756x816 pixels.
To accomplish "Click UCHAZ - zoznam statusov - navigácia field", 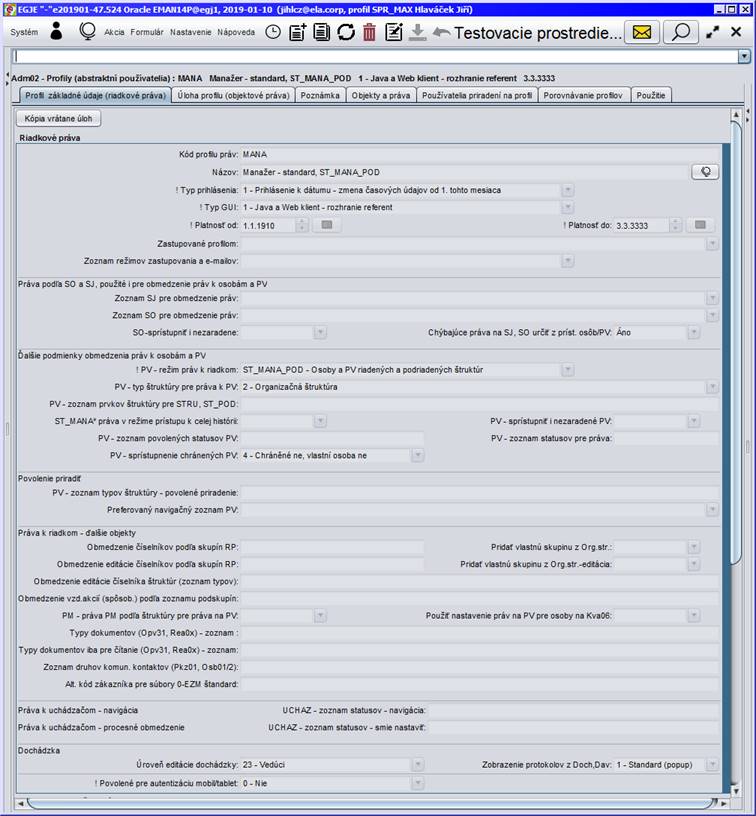I will [573, 710].
